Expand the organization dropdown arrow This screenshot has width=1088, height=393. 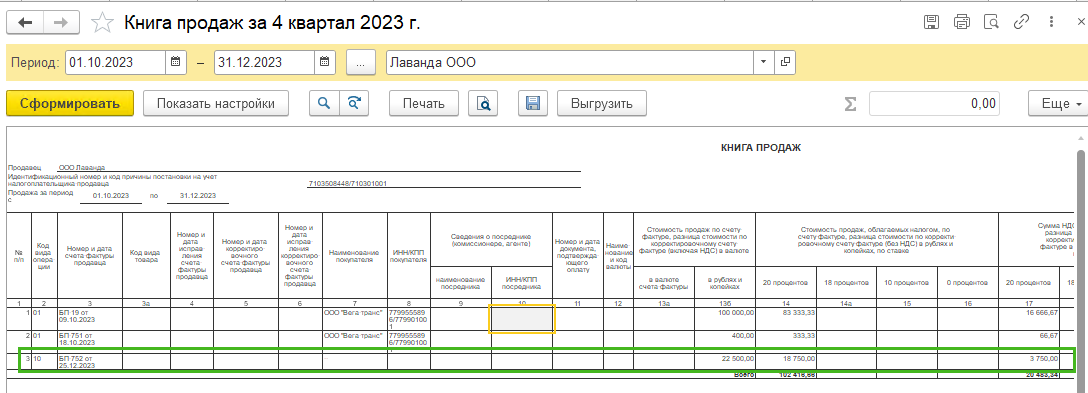(764, 62)
